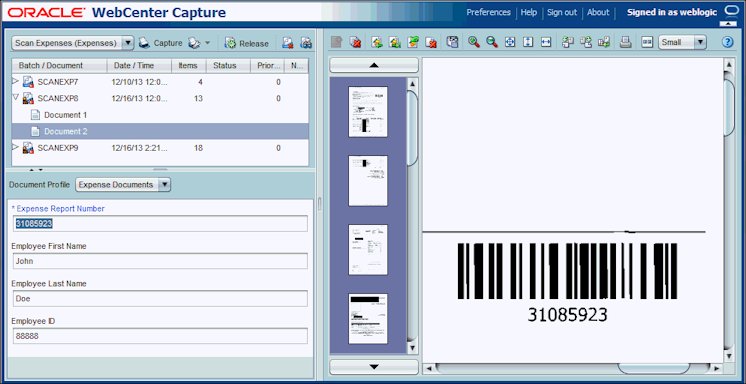Open the Small thumbnail size dropdown
The image size is (746, 384).
pyautogui.click(x=700, y=42)
